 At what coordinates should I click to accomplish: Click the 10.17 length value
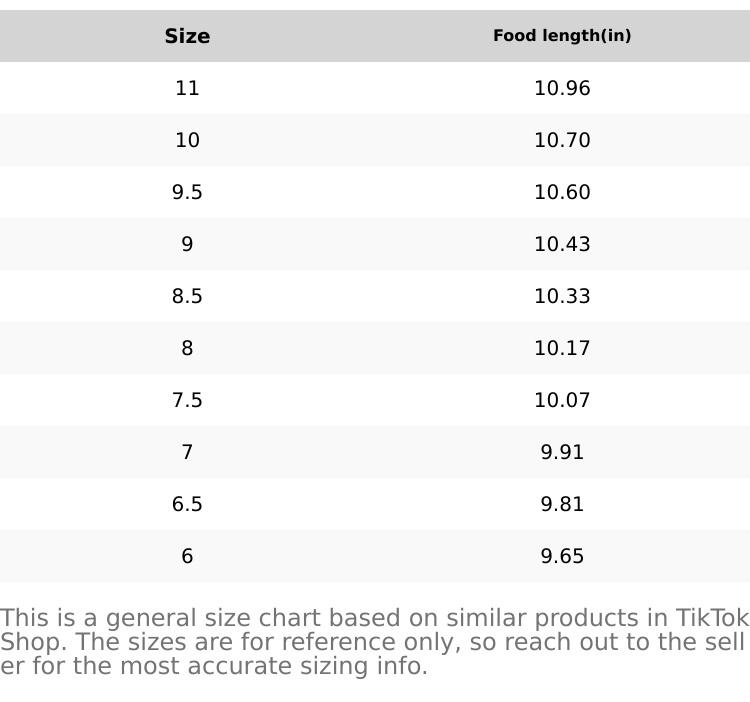pos(562,348)
